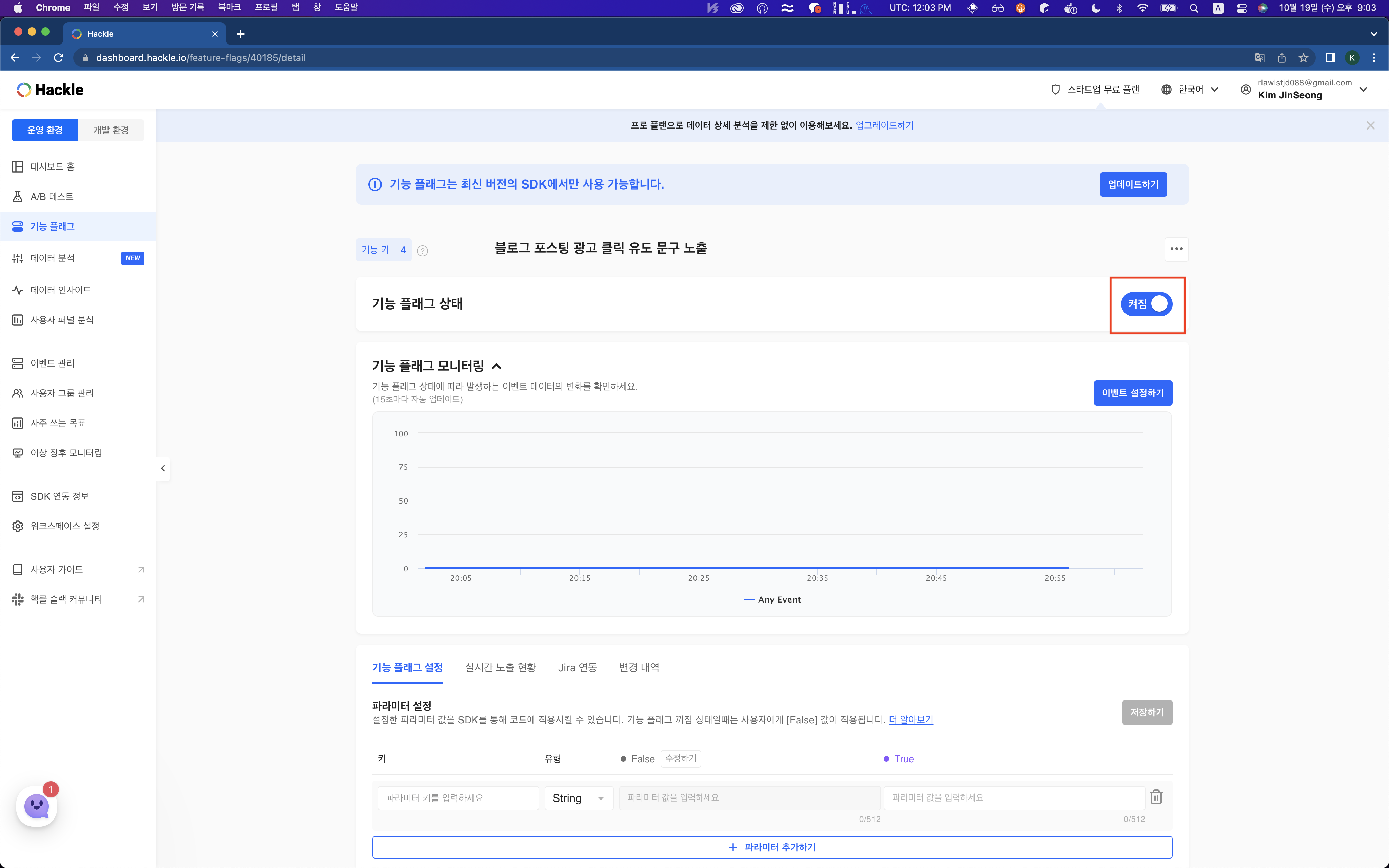Toggle the 켜짐 feature flag switch
This screenshot has width=1389, height=868.
coord(1146,304)
